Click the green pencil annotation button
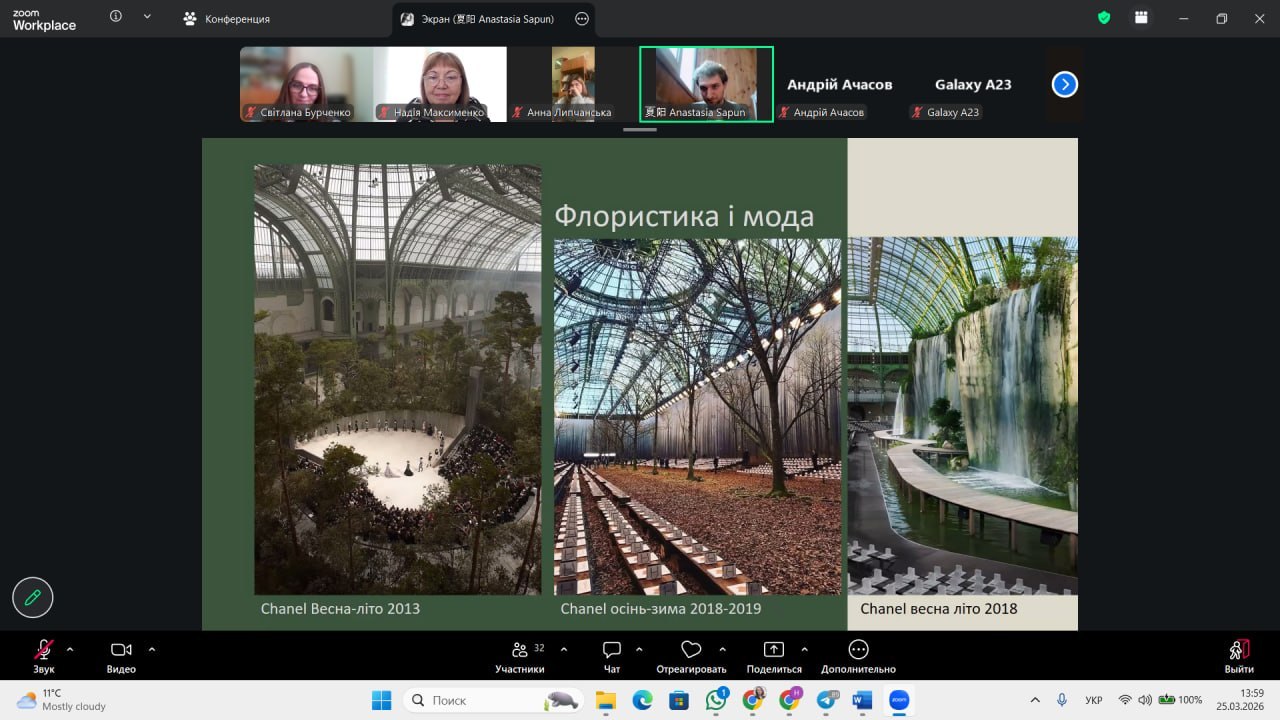 coord(33,598)
